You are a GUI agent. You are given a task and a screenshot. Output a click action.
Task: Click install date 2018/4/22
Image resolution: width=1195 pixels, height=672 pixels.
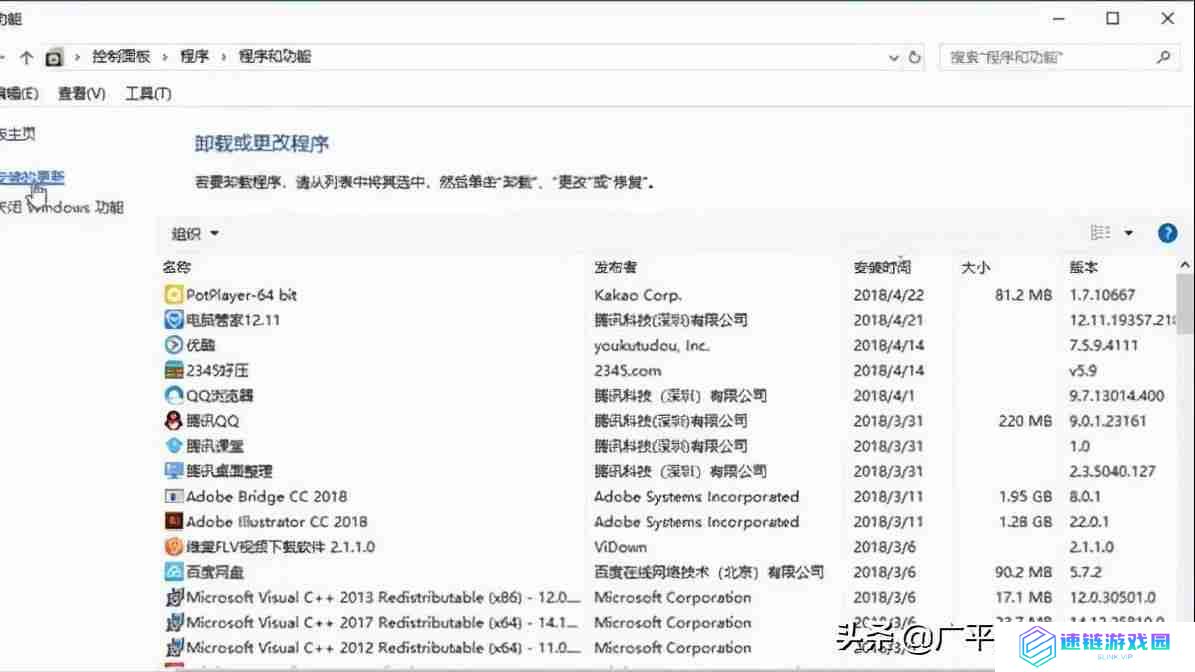[x=889, y=295]
